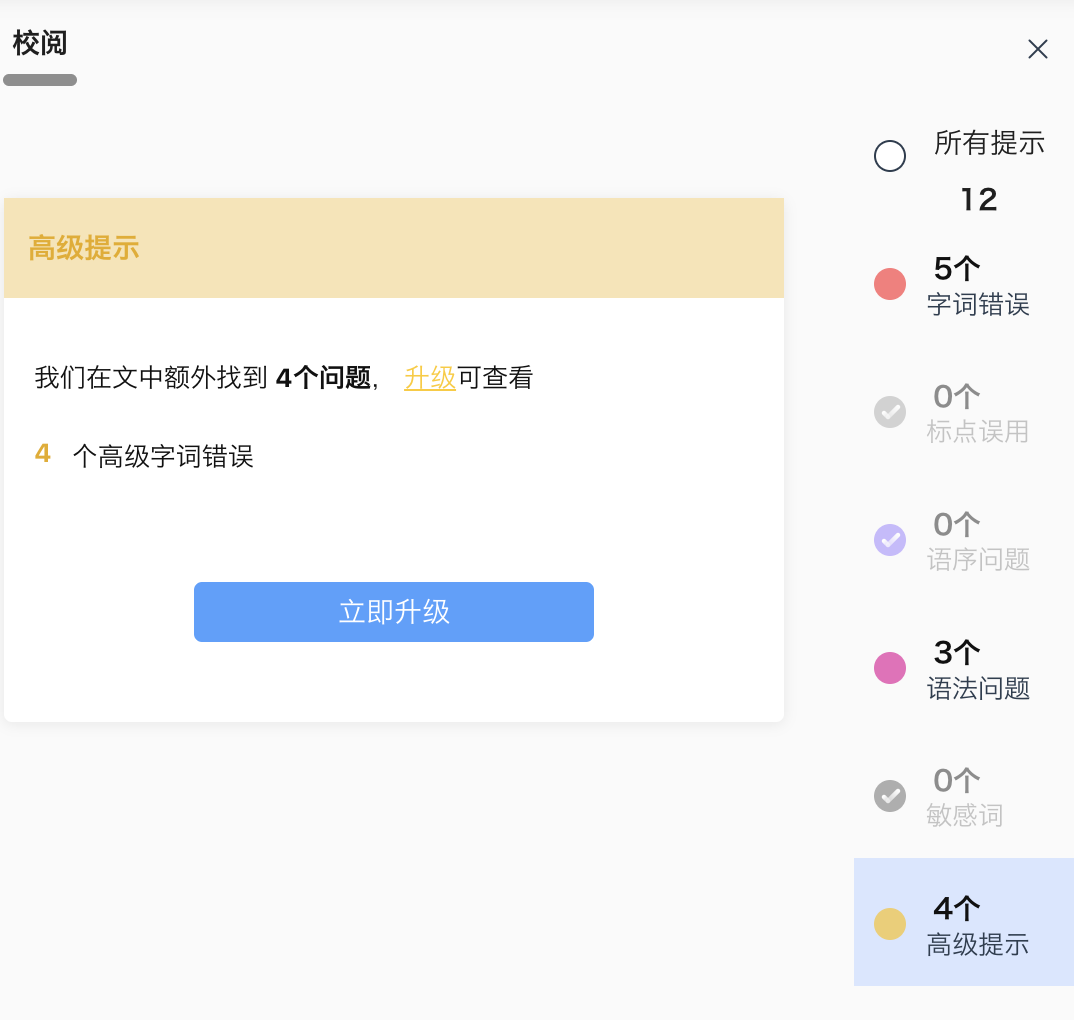Filter by 3个 语法问题 label
The image size is (1074, 1020).
tap(977, 670)
